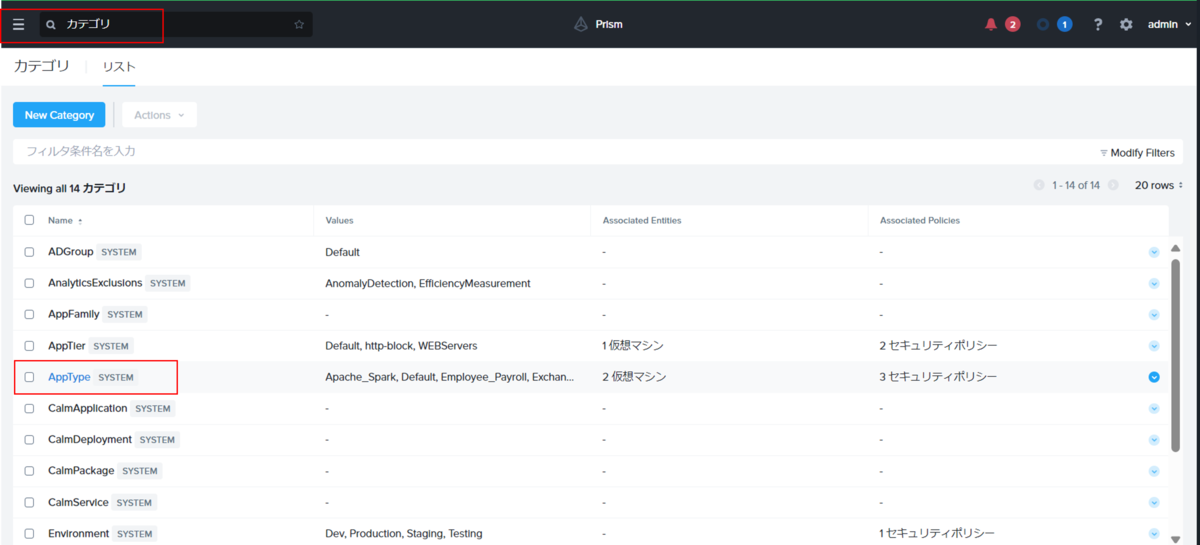Screen dimensions: 1200x545
Task: Expand Environment row chevron
Action: [1154, 533]
